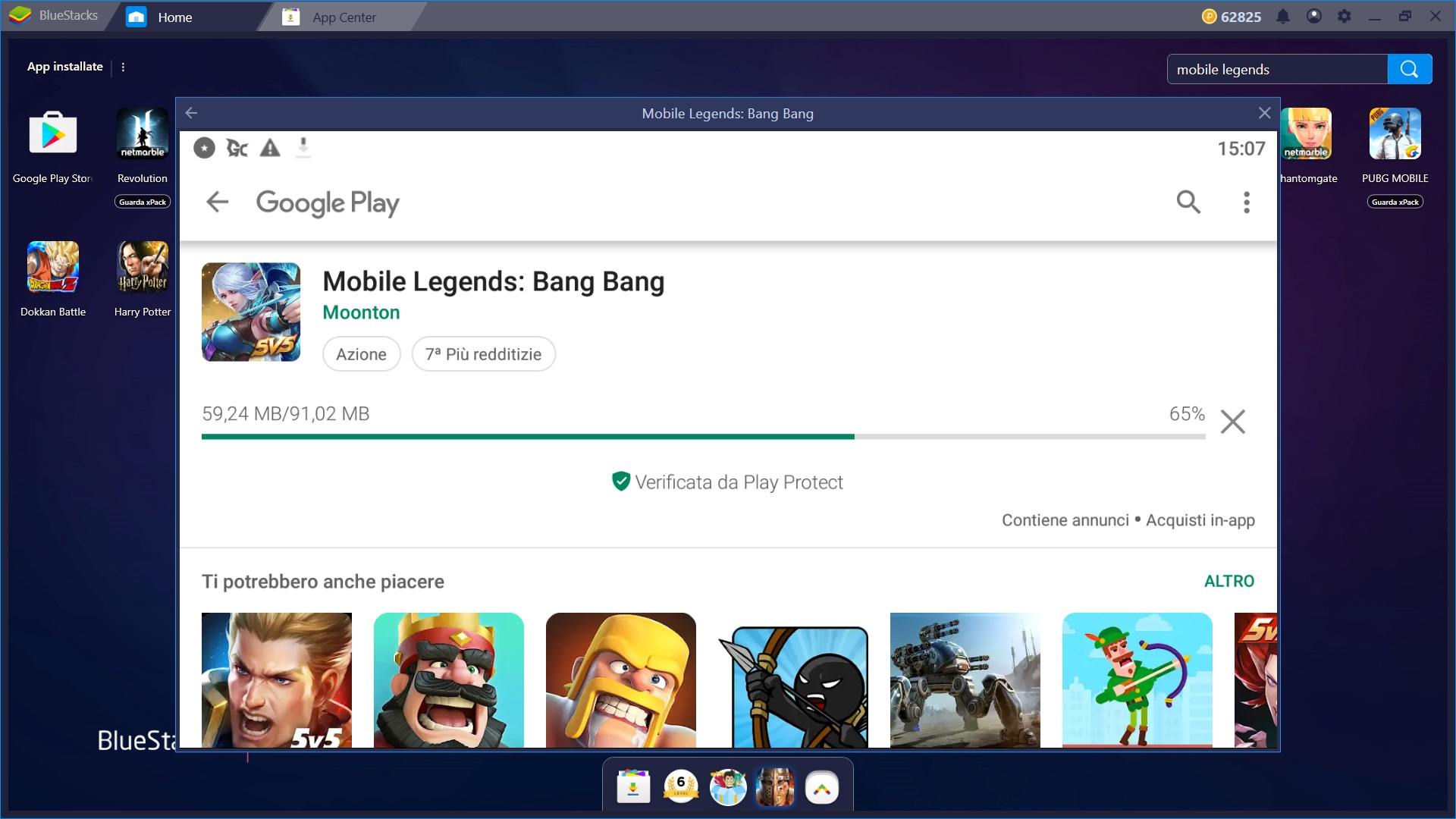
Task: Open BlueStacks notifications bell
Action: coord(1282,17)
